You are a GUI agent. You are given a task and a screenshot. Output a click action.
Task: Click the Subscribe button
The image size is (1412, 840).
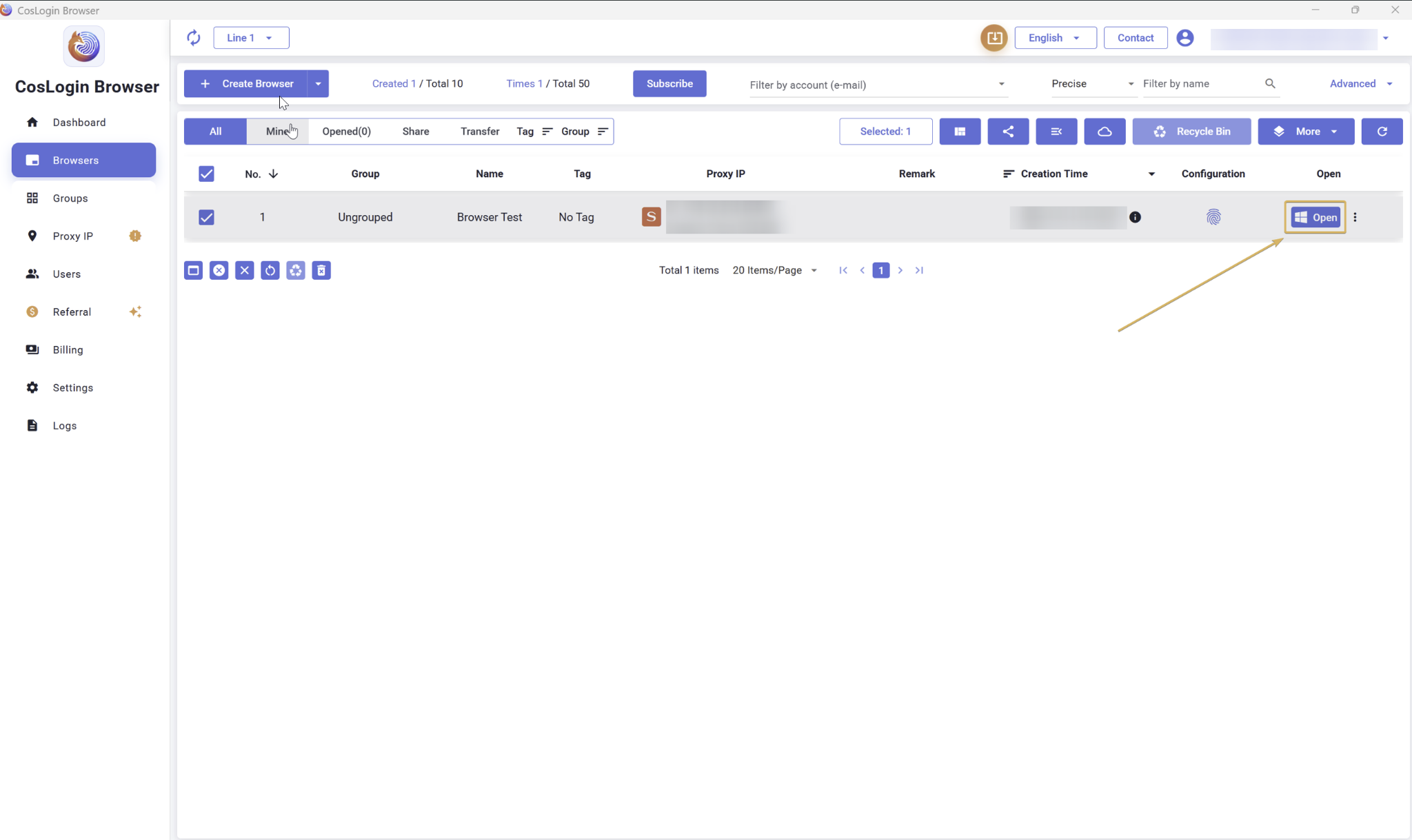[669, 83]
